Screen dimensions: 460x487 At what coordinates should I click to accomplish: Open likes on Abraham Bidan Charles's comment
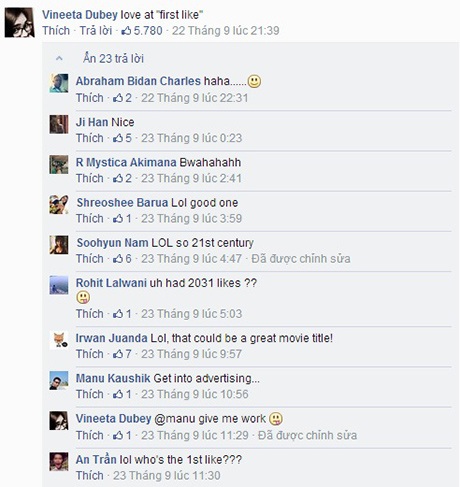point(122,98)
